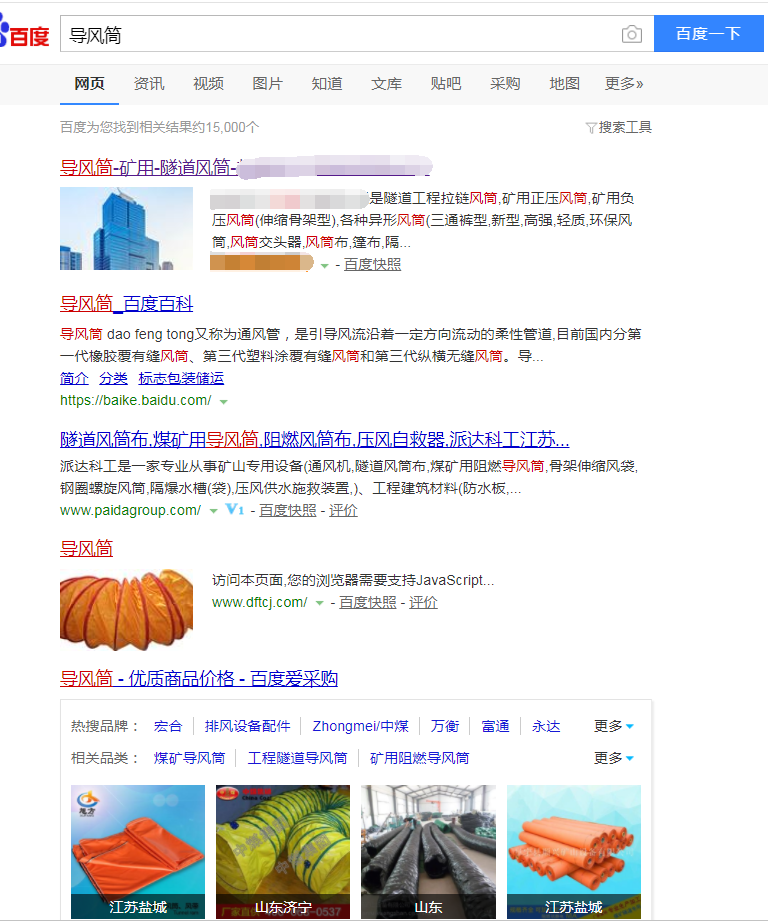The height and width of the screenshot is (922, 768).
Task: Choose the 矿用阻燃导风筒 category link
Action: [x=419, y=758]
